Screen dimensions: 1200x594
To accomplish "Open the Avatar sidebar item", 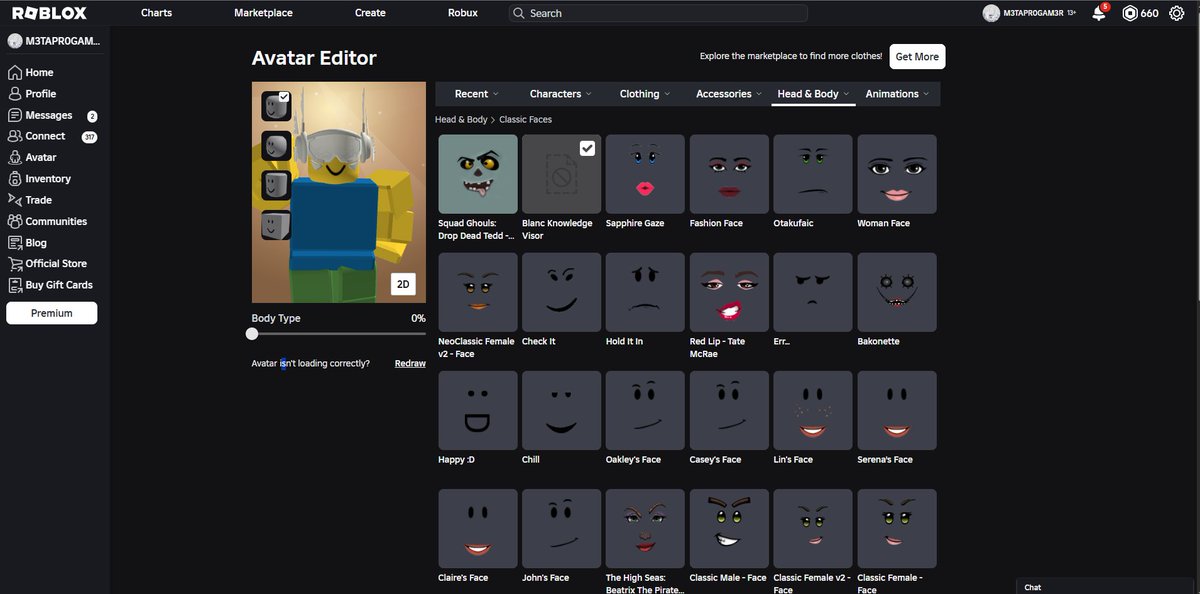I will (x=33, y=158).
